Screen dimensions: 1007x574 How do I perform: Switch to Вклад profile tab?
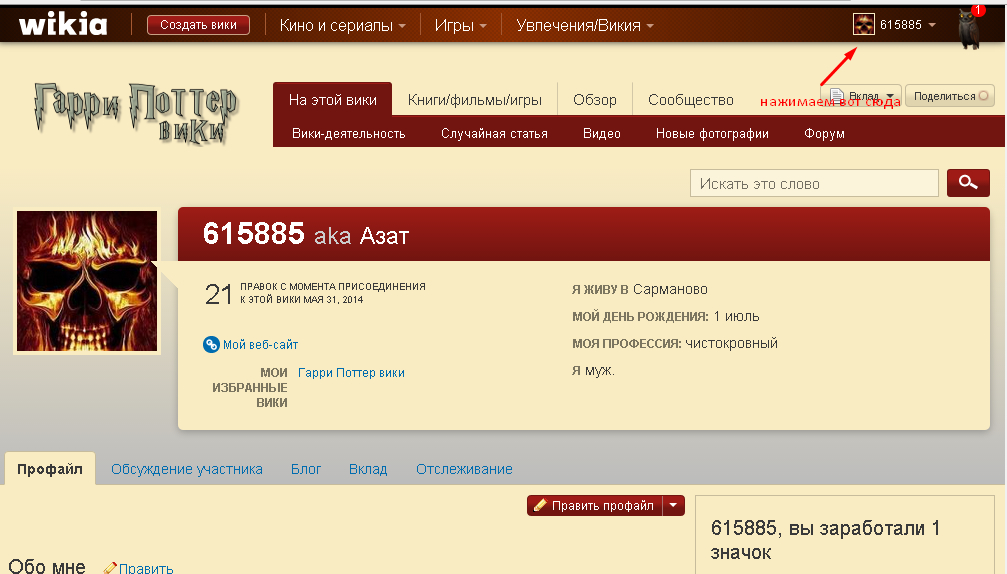pyautogui.click(x=368, y=469)
